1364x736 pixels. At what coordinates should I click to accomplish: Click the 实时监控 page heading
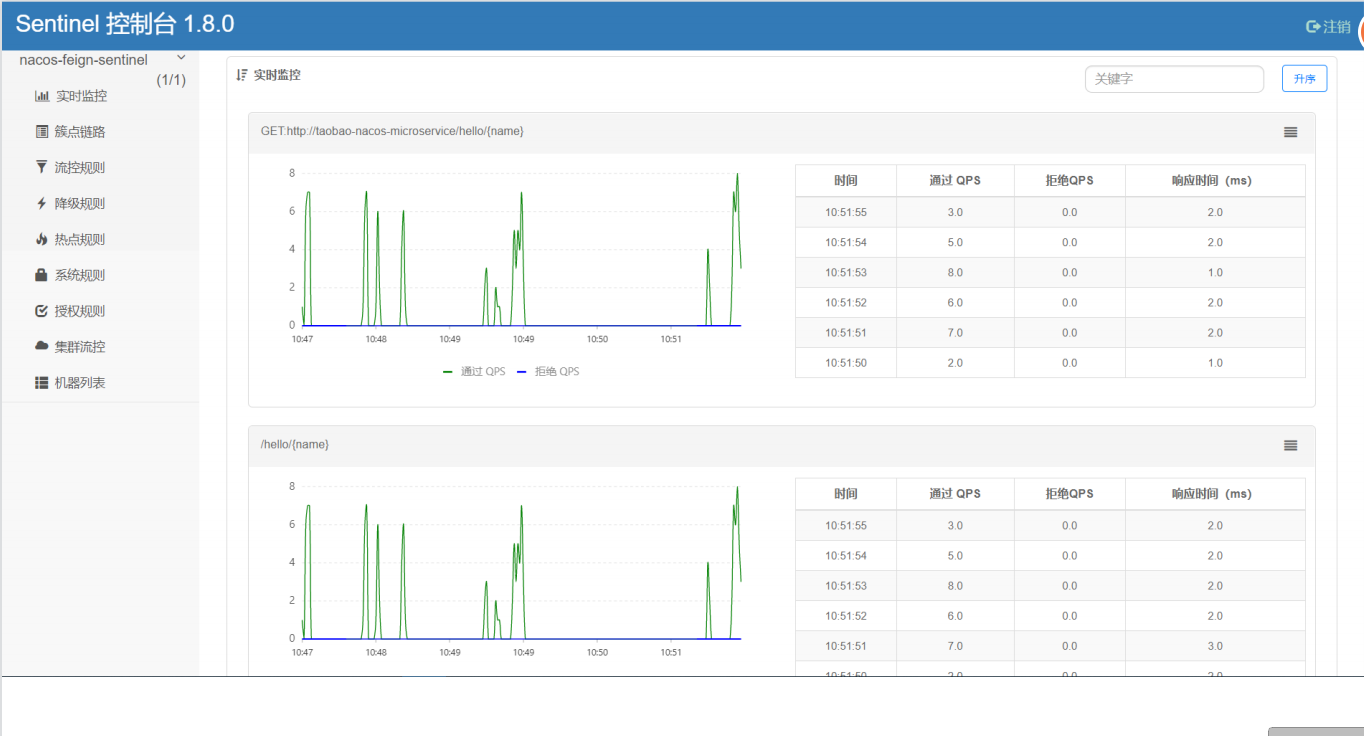(277, 75)
